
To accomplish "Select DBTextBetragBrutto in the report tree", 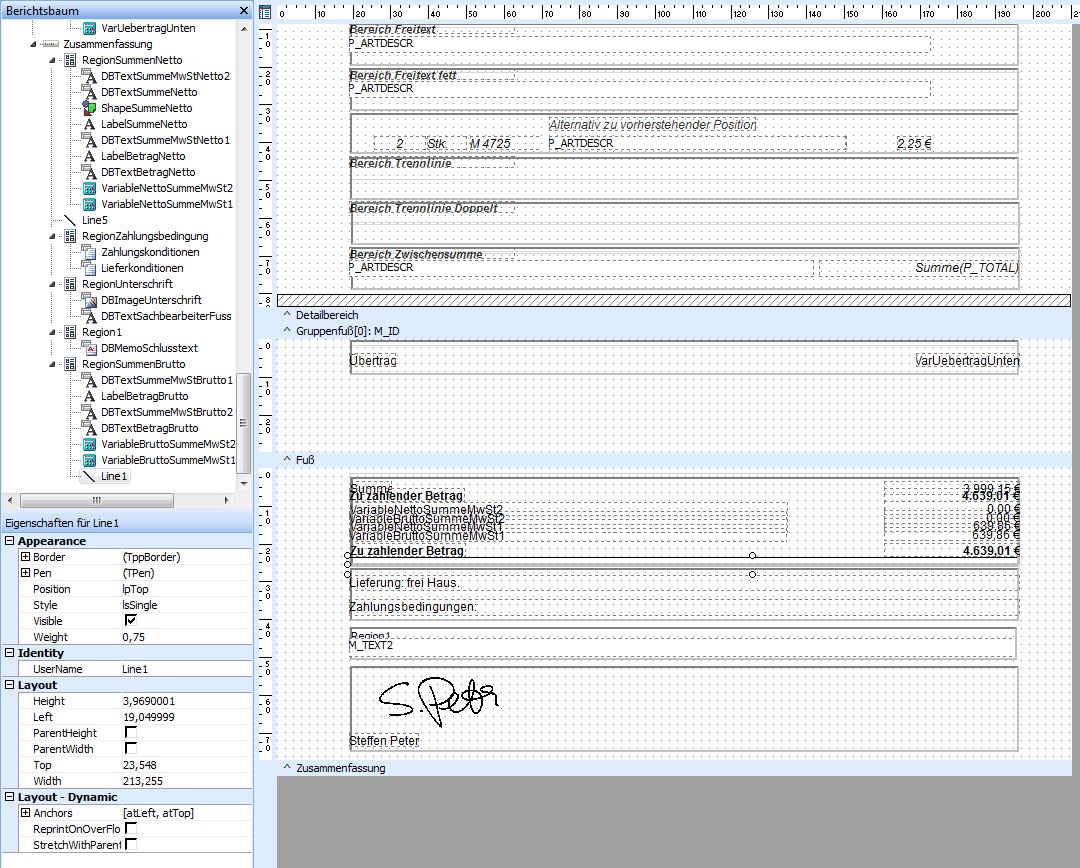I will pos(149,428).
